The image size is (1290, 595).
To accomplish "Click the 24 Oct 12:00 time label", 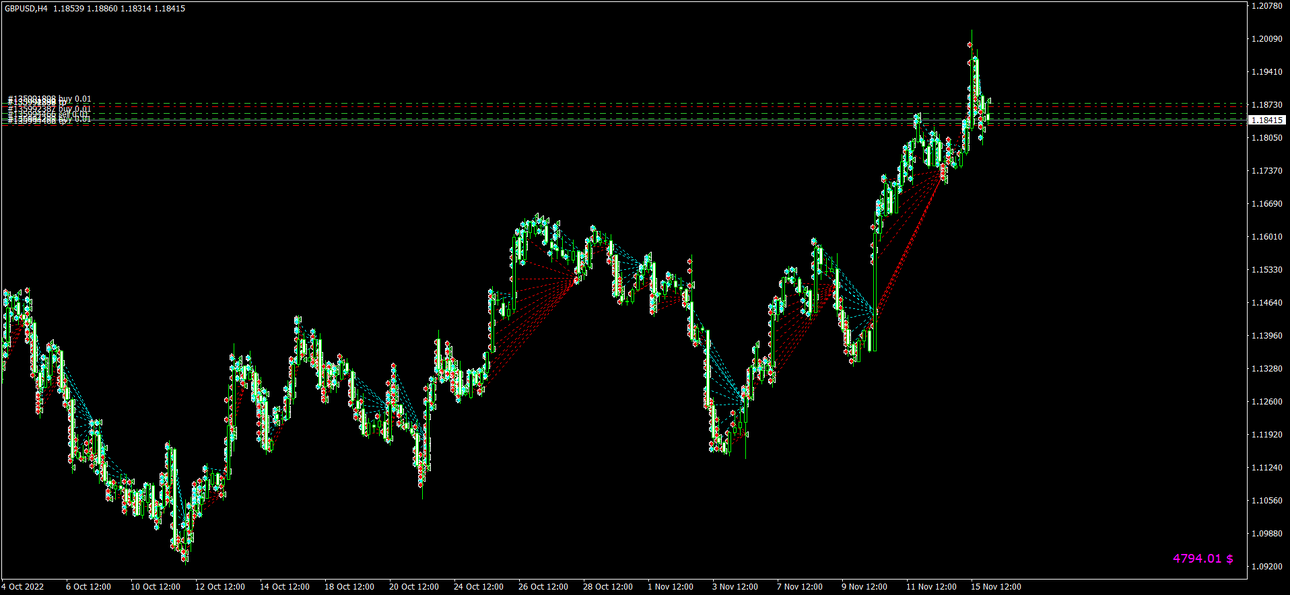I will tap(478, 587).
